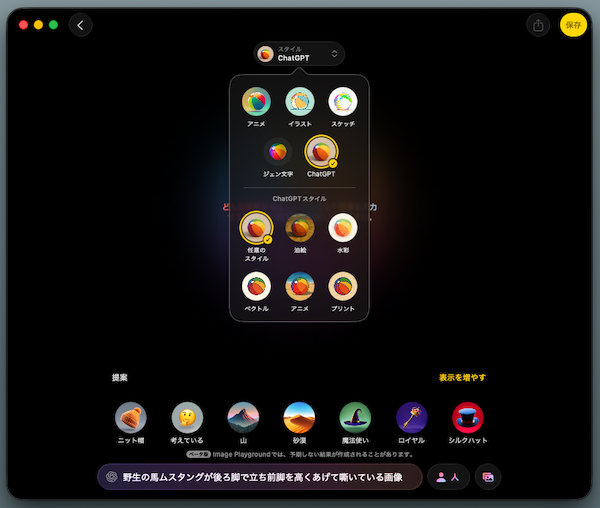Click the yellow 保存 button
600x508 pixels.
point(573,25)
